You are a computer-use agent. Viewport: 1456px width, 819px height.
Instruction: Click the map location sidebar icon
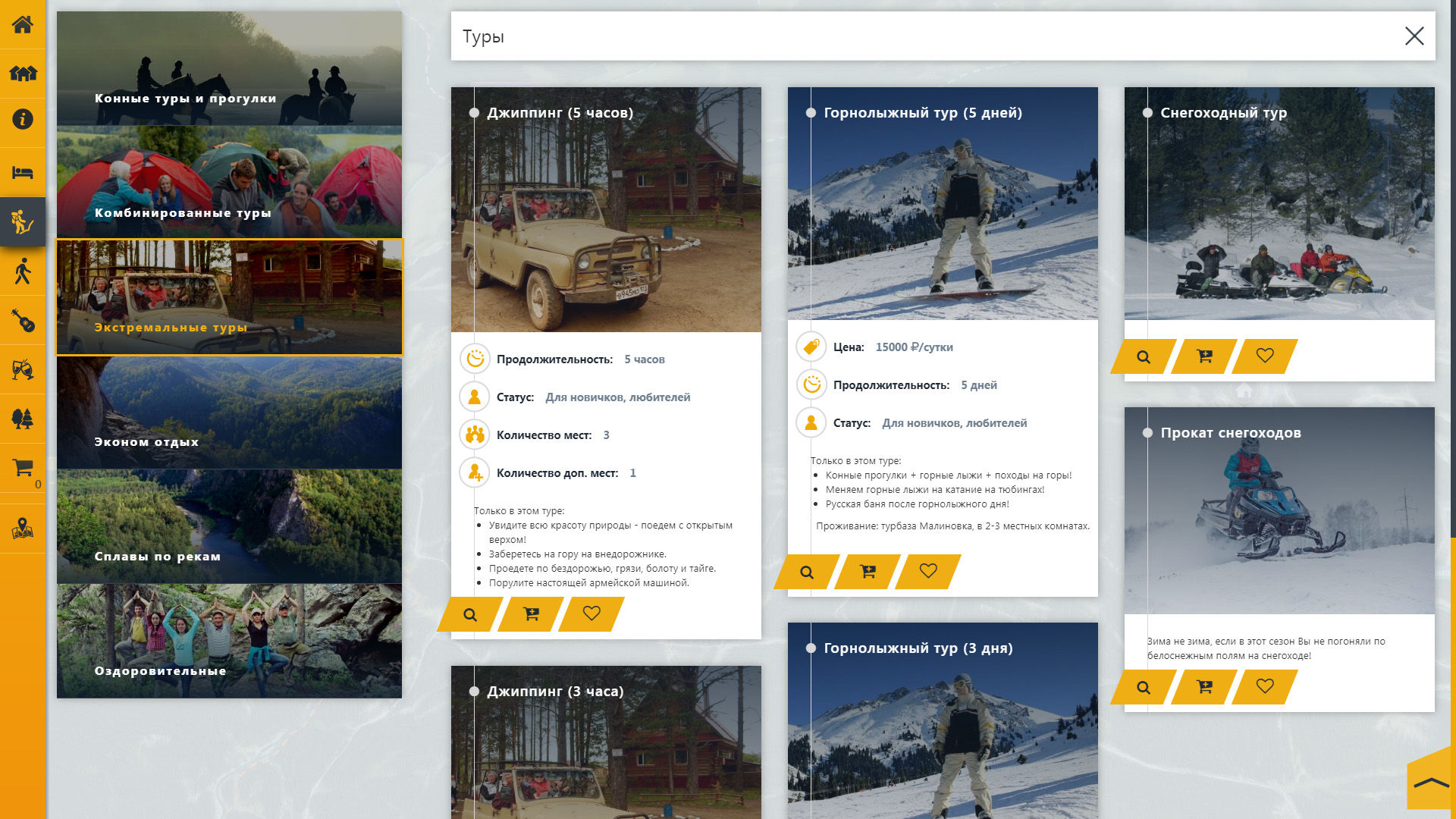[x=22, y=528]
